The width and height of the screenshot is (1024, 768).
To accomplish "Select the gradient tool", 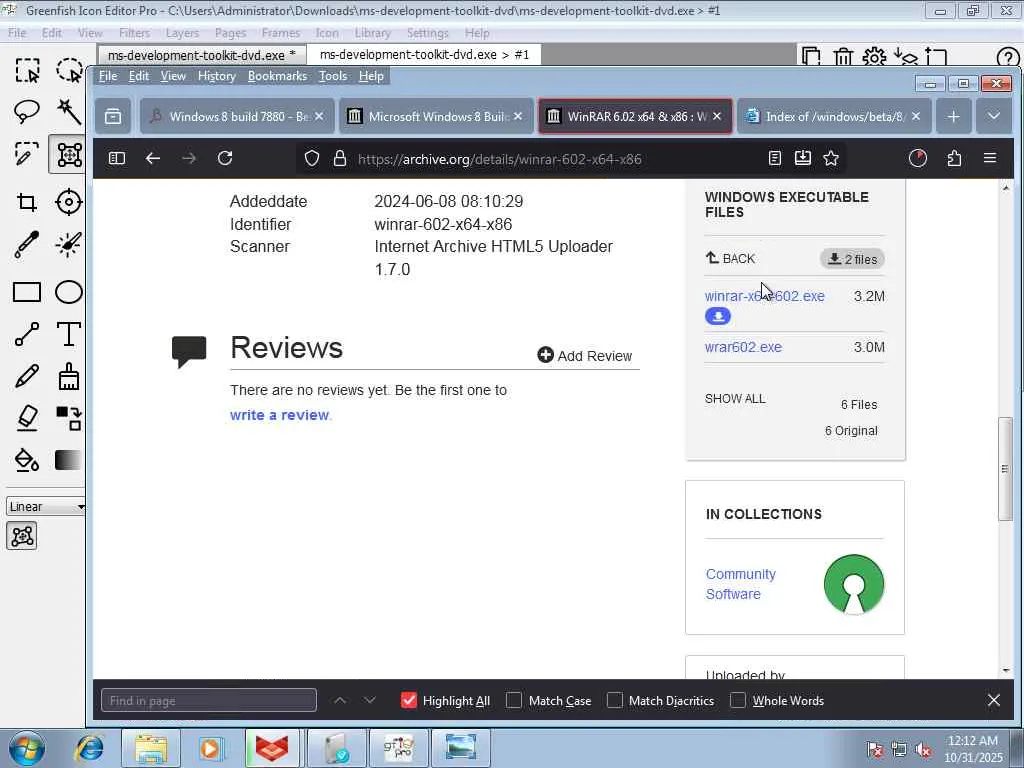I will coord(69,460).
